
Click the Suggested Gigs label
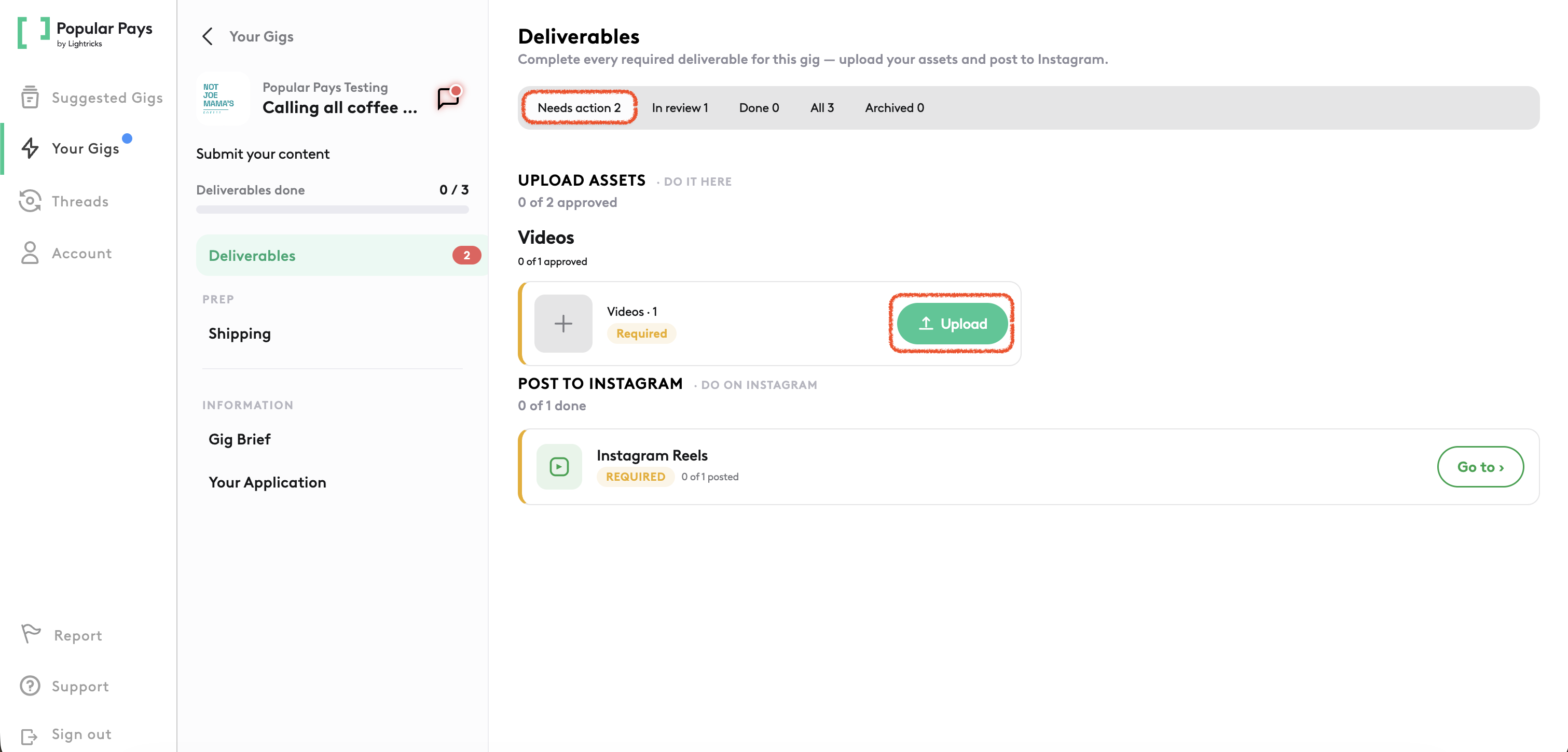point(107,98)
